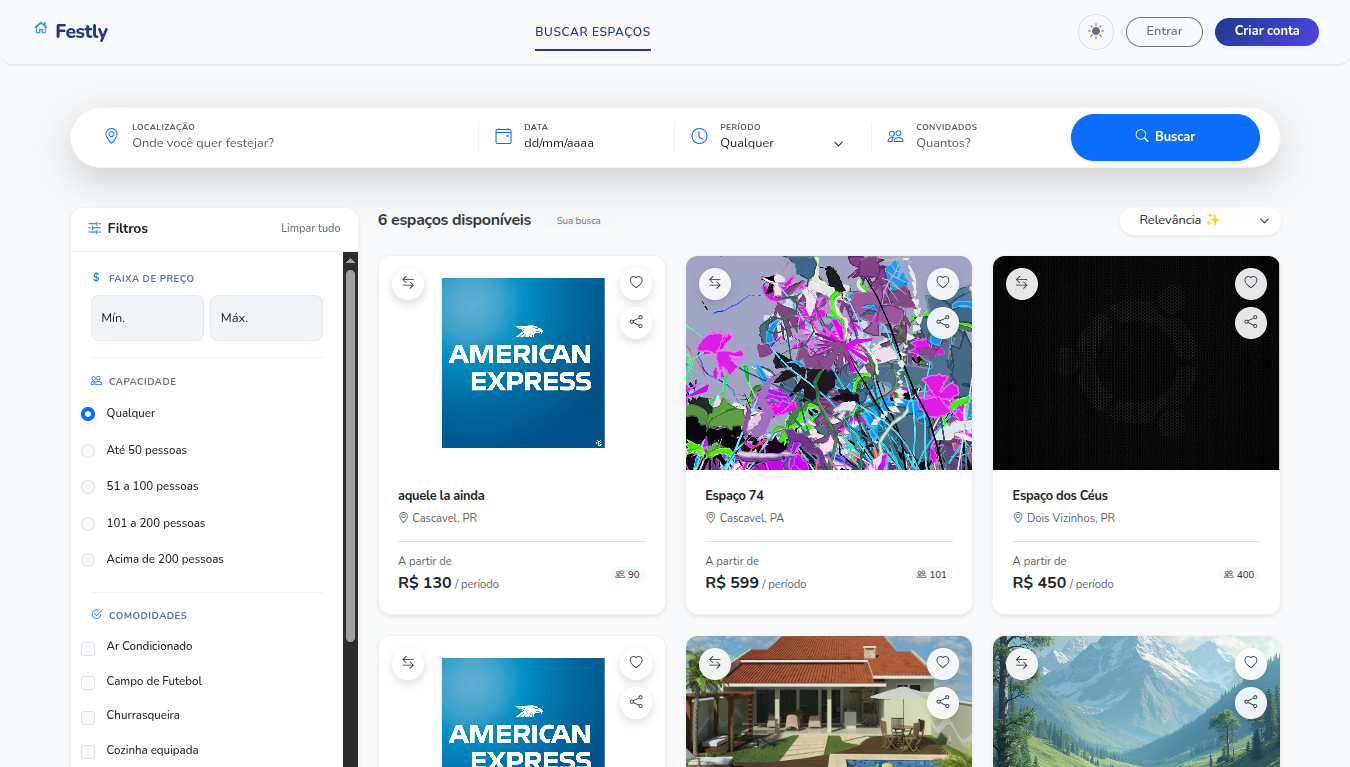Click the Mín. price input

147,318
